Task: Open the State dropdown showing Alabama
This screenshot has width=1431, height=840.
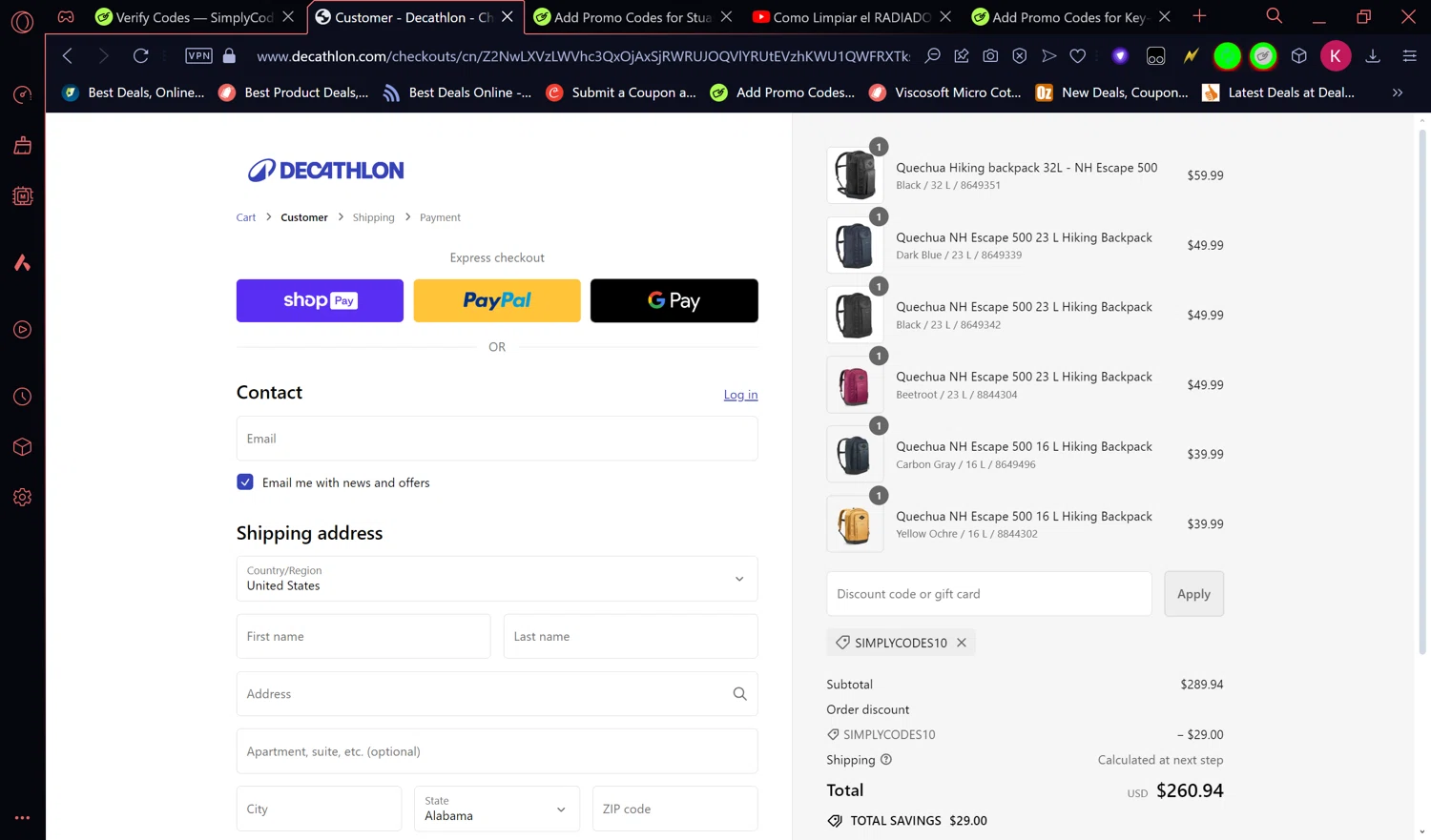Action: point(497,809)
